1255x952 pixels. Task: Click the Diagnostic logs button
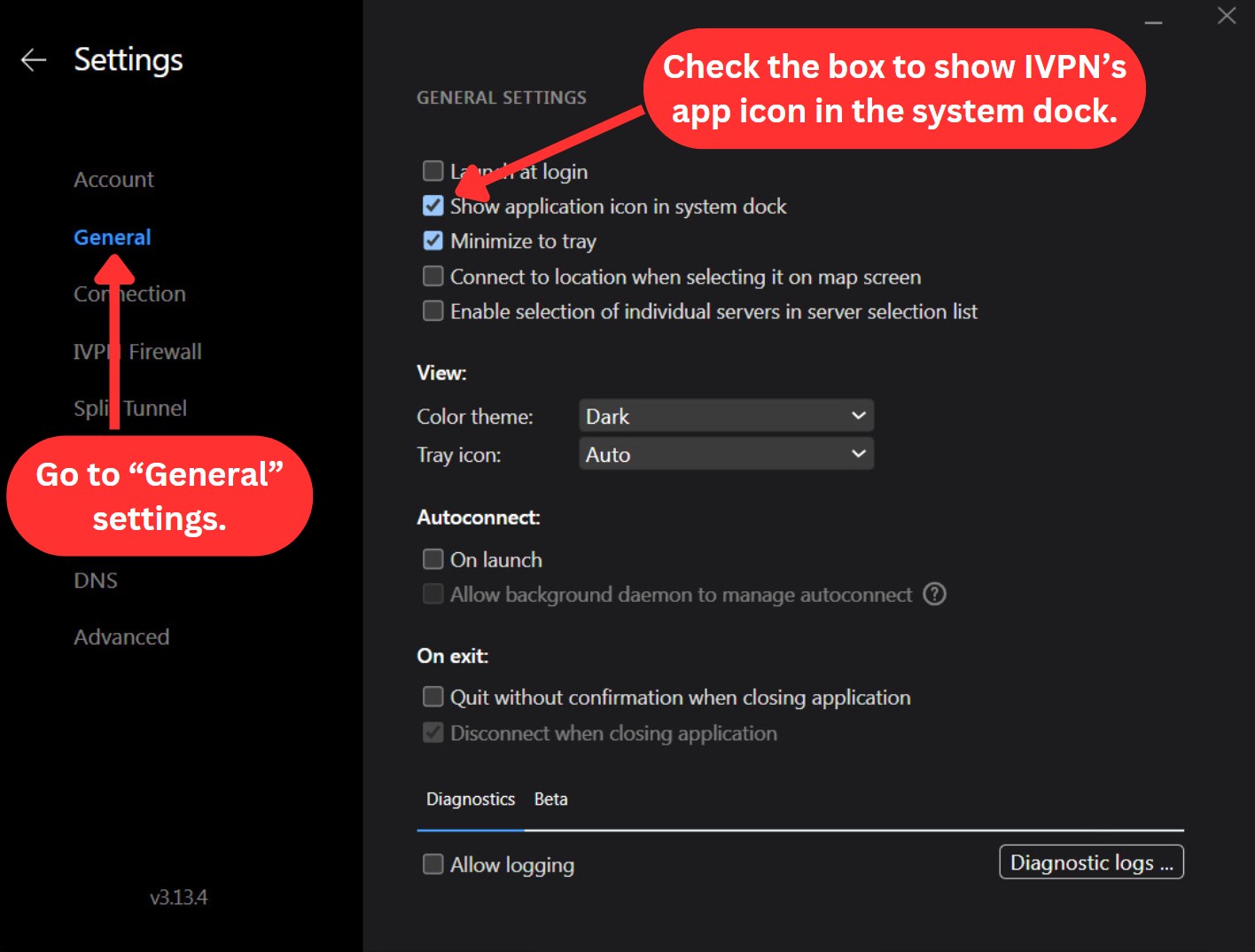click(x=1092, y=862)
